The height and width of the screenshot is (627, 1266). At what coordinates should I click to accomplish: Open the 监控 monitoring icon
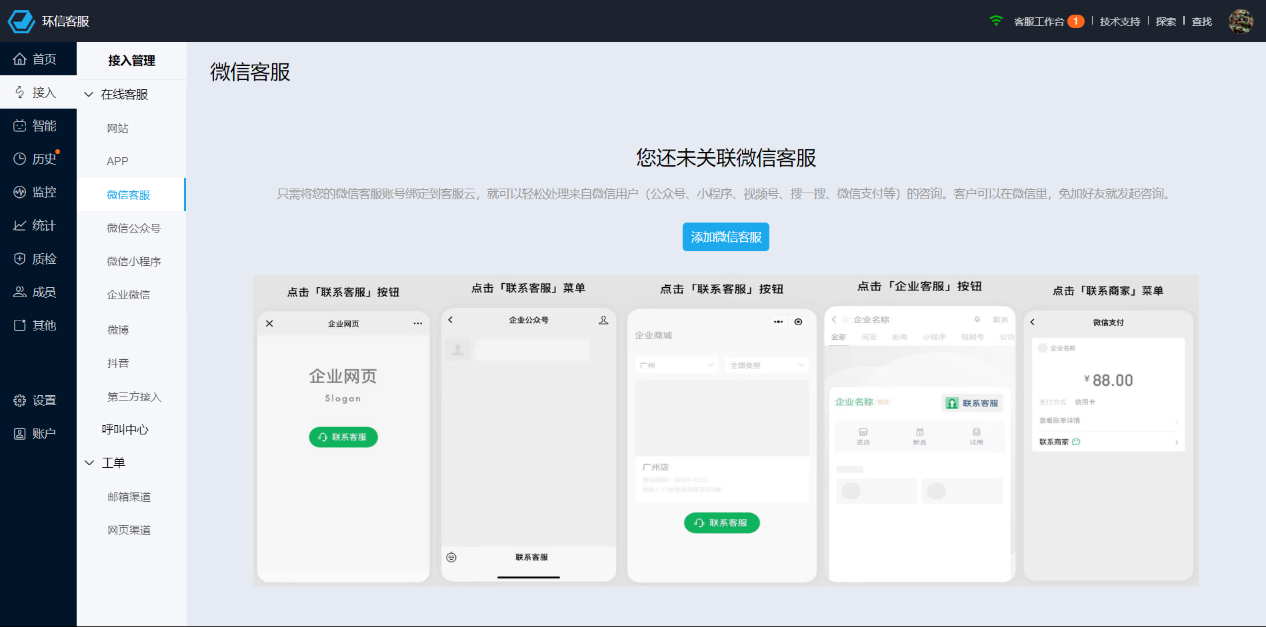[x=19, y=192]
